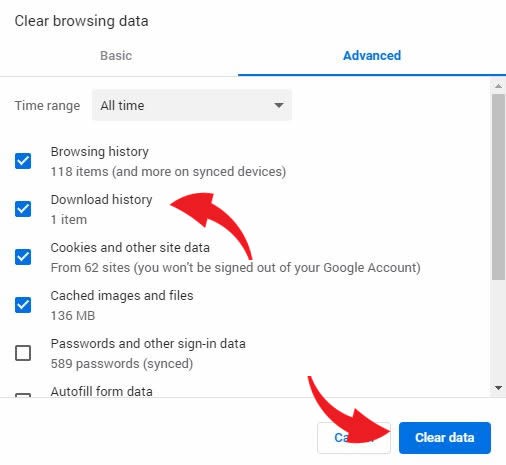Click the Cached images and files label
This screenshot has height=465, width=506.
122,296
